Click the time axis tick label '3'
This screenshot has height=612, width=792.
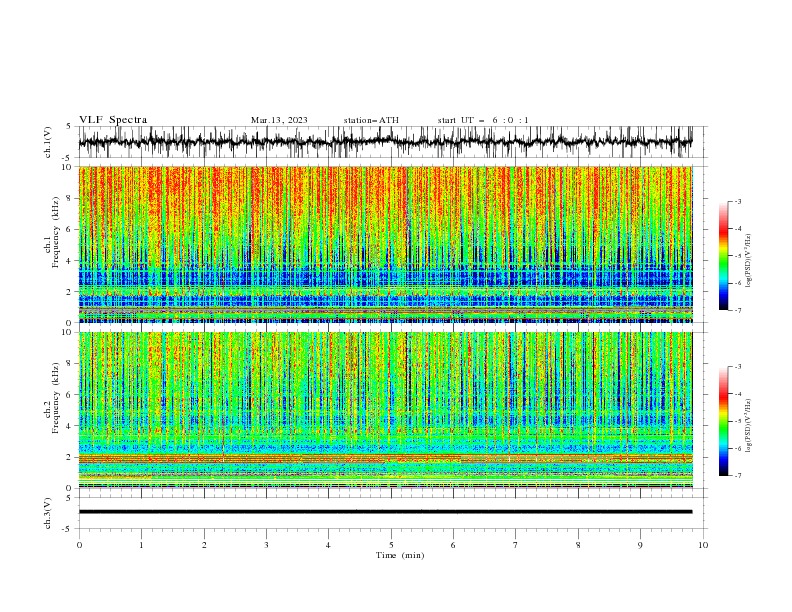(266, 545)
